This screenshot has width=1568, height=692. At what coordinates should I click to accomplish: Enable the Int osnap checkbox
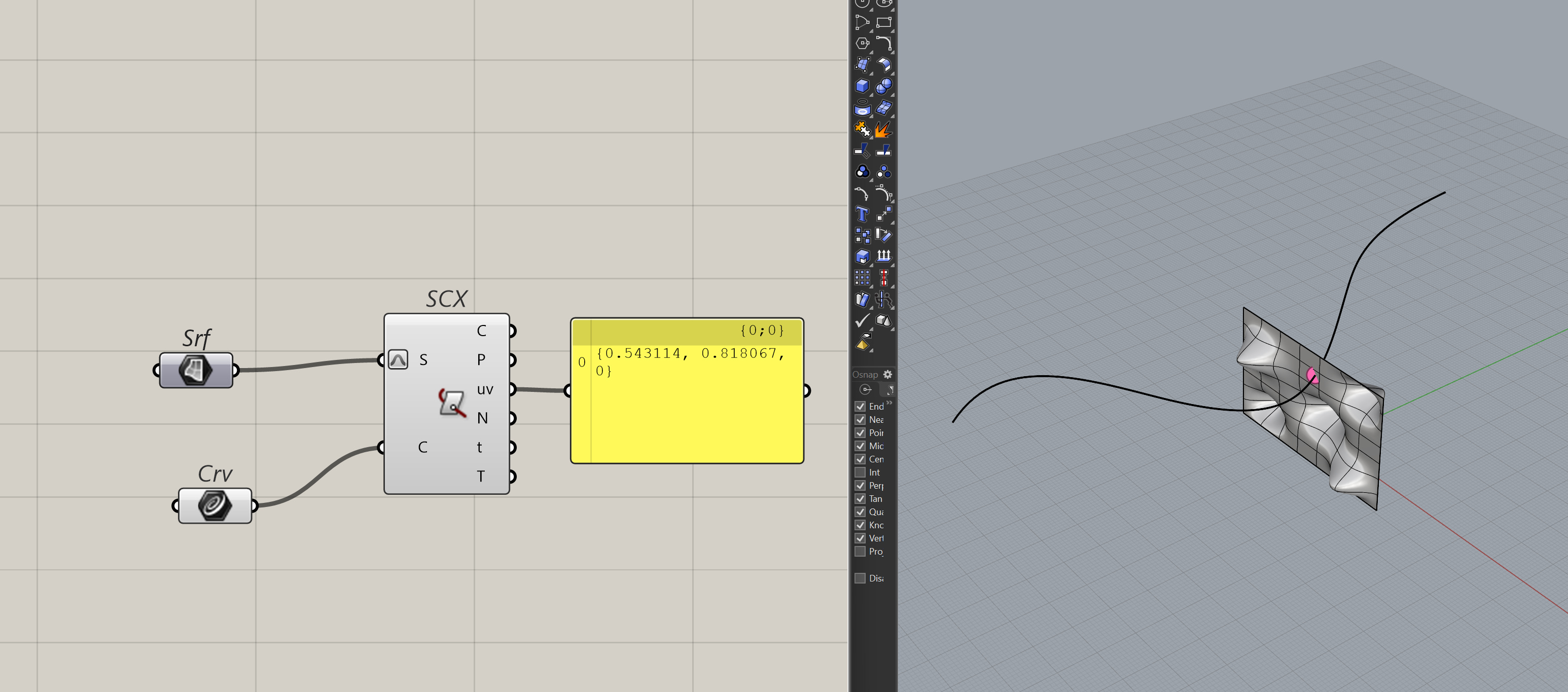pyautogui.click(x=860, y=472)
